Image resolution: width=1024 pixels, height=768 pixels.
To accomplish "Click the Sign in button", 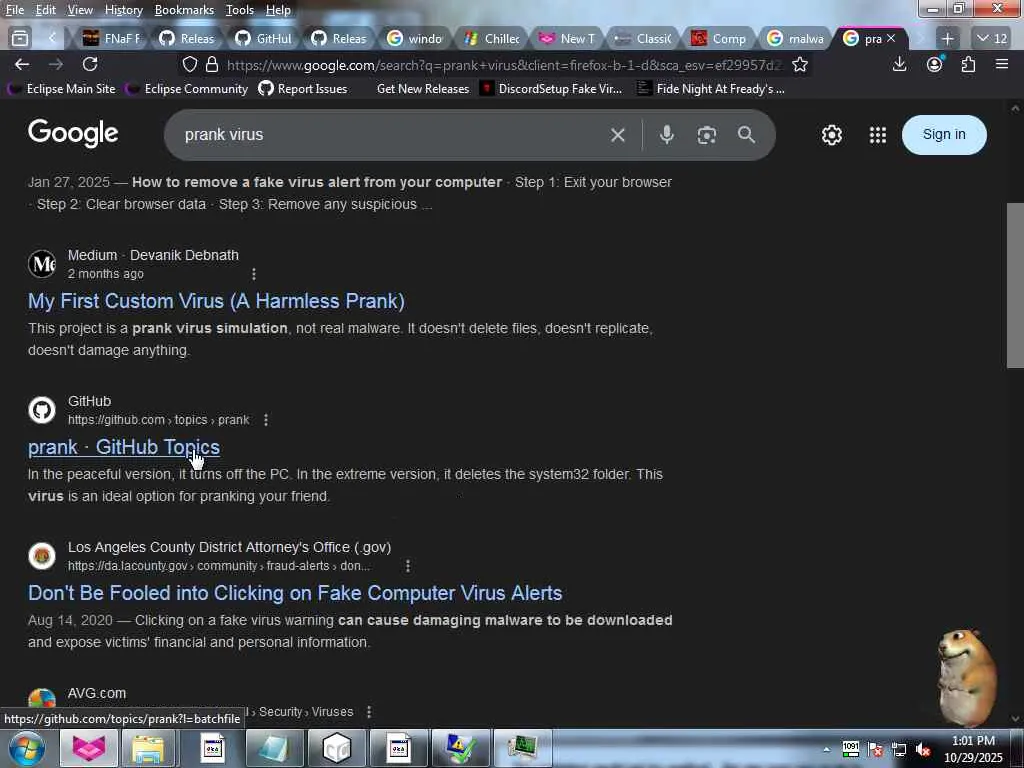I will [944, 135].
